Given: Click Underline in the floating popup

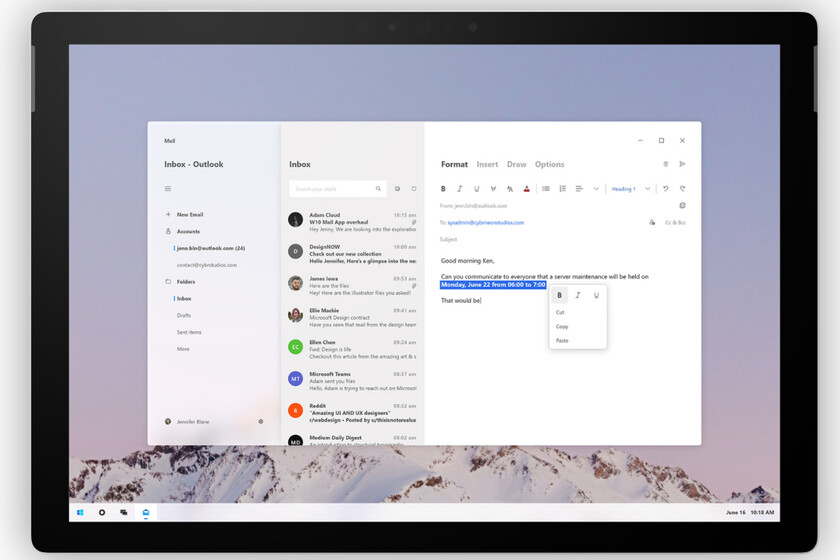Looking at the screenshot, I should tap(596, 295).
